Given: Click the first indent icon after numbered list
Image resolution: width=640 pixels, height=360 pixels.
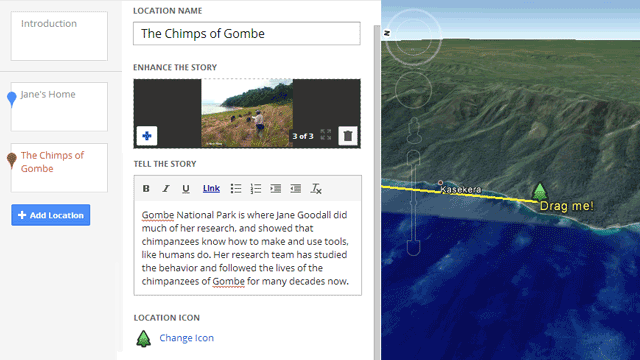Looking at the screenshot, I should (x=276, y=189).
